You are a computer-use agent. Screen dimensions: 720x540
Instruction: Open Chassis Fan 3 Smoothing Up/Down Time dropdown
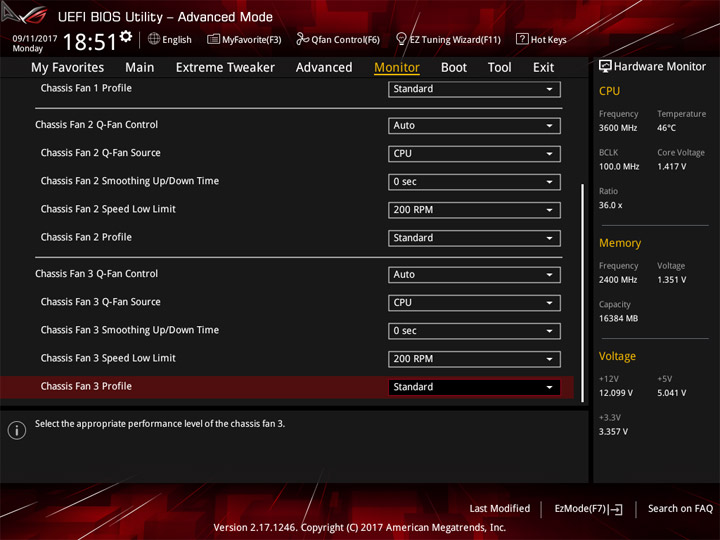(x=474, y=331)
